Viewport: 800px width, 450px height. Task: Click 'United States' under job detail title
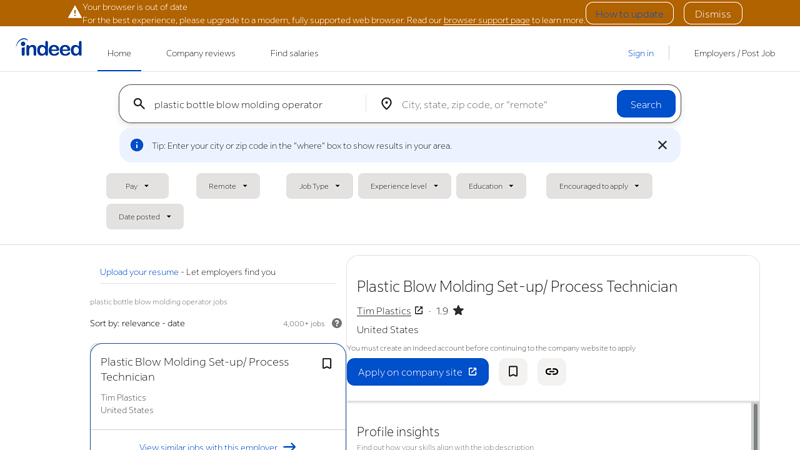[387, 330]
